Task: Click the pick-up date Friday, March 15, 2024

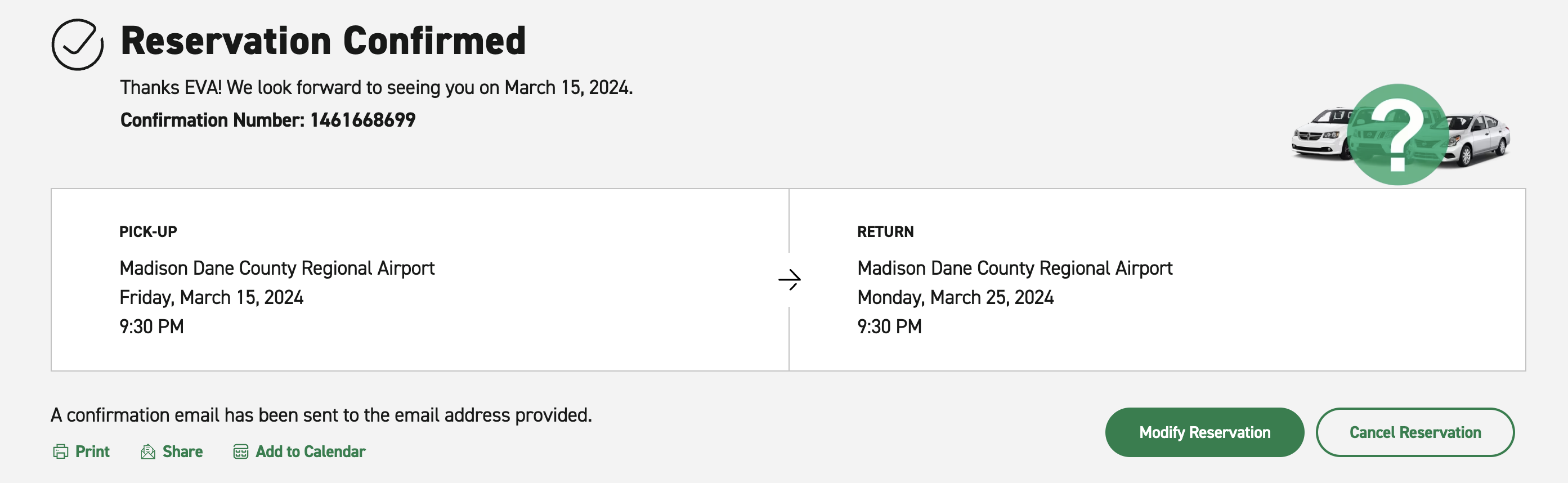Action: click(211, 297)
